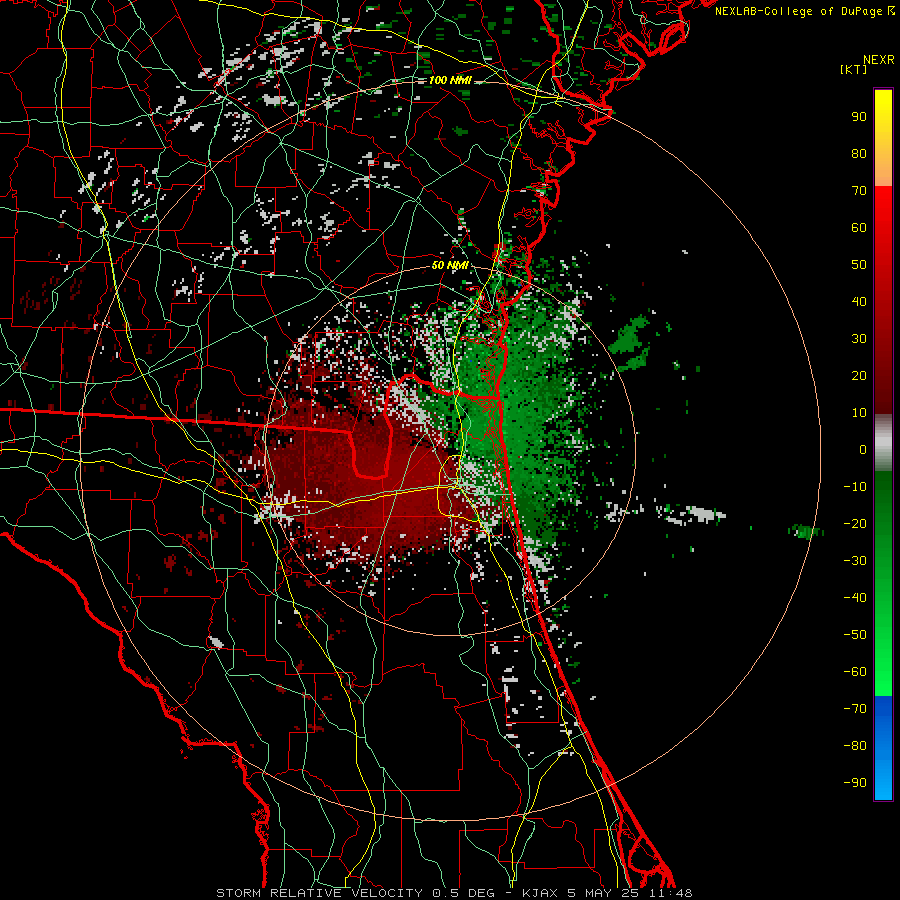
Task: Pick the yellow top segment of the color bar
Action: click(x=883, y=137)
